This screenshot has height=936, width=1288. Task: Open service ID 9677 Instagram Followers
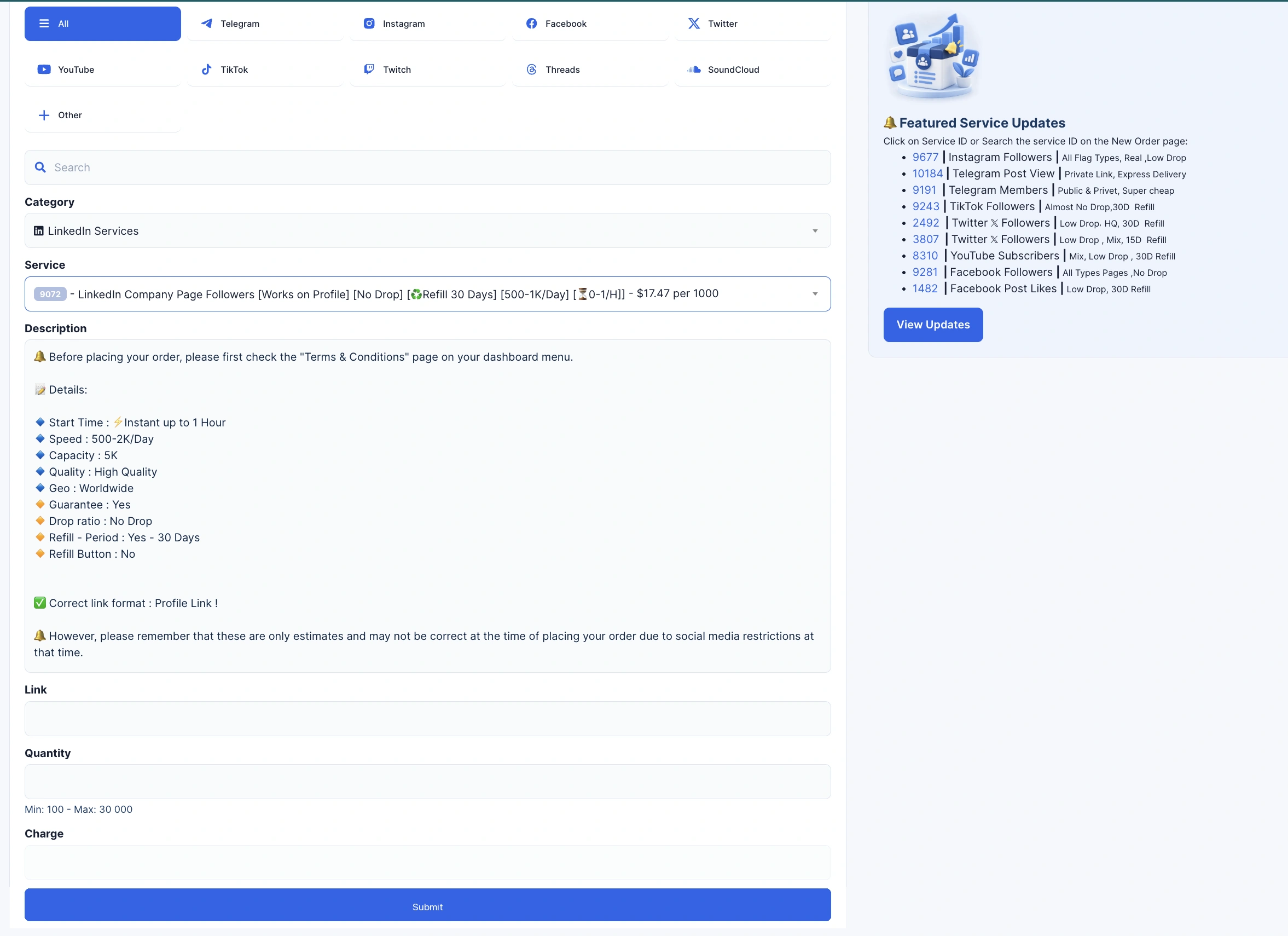click(x=926, y=157)
